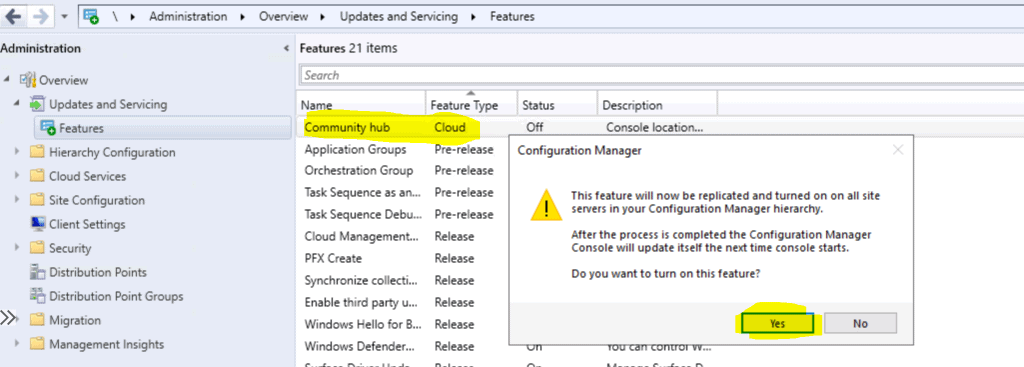Expand the Cloud Services folder
This screenshot has height=367, width=1024.
click(x=17, y=176)
